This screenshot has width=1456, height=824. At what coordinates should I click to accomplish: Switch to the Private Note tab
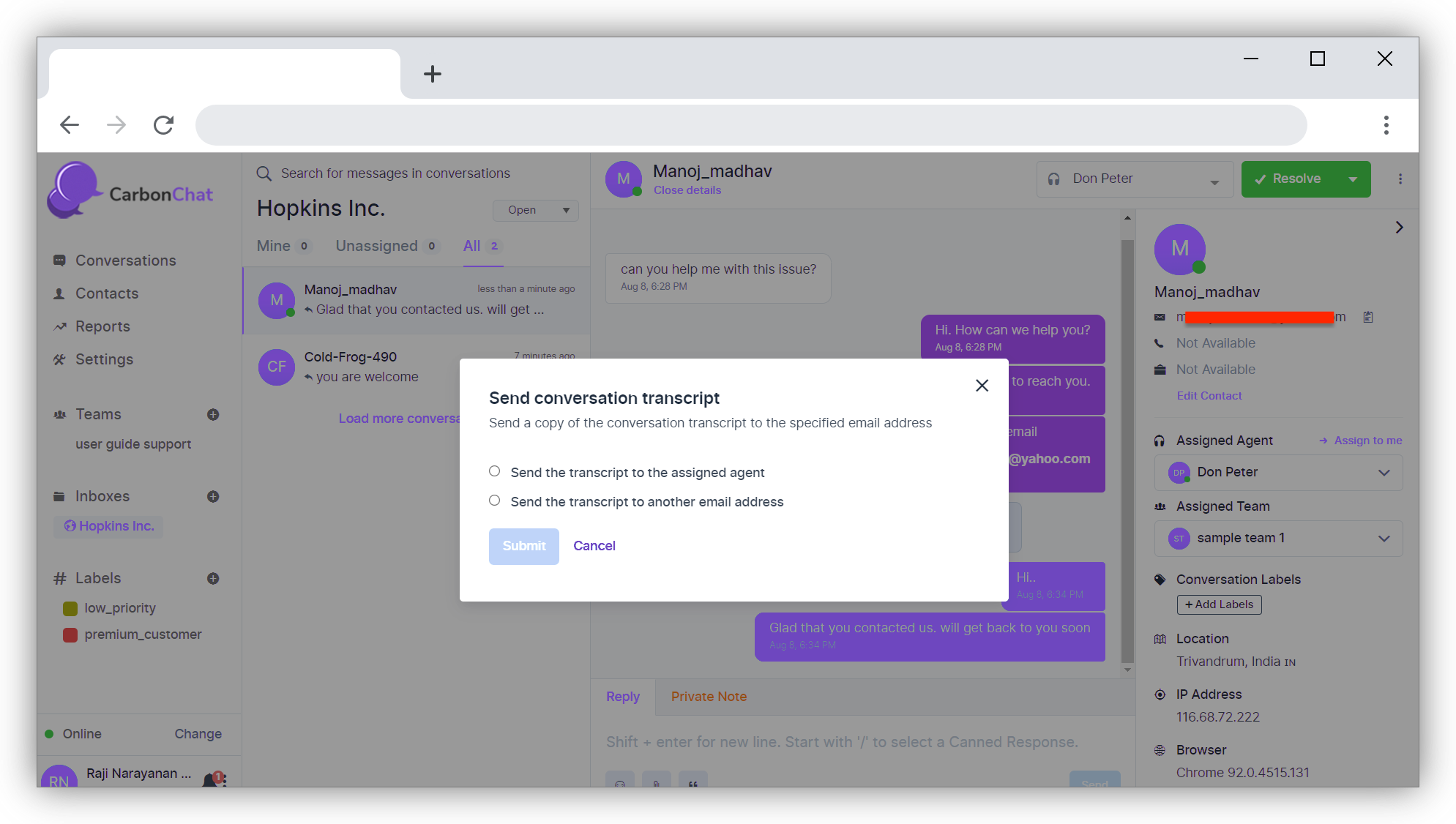coord(708,697)
